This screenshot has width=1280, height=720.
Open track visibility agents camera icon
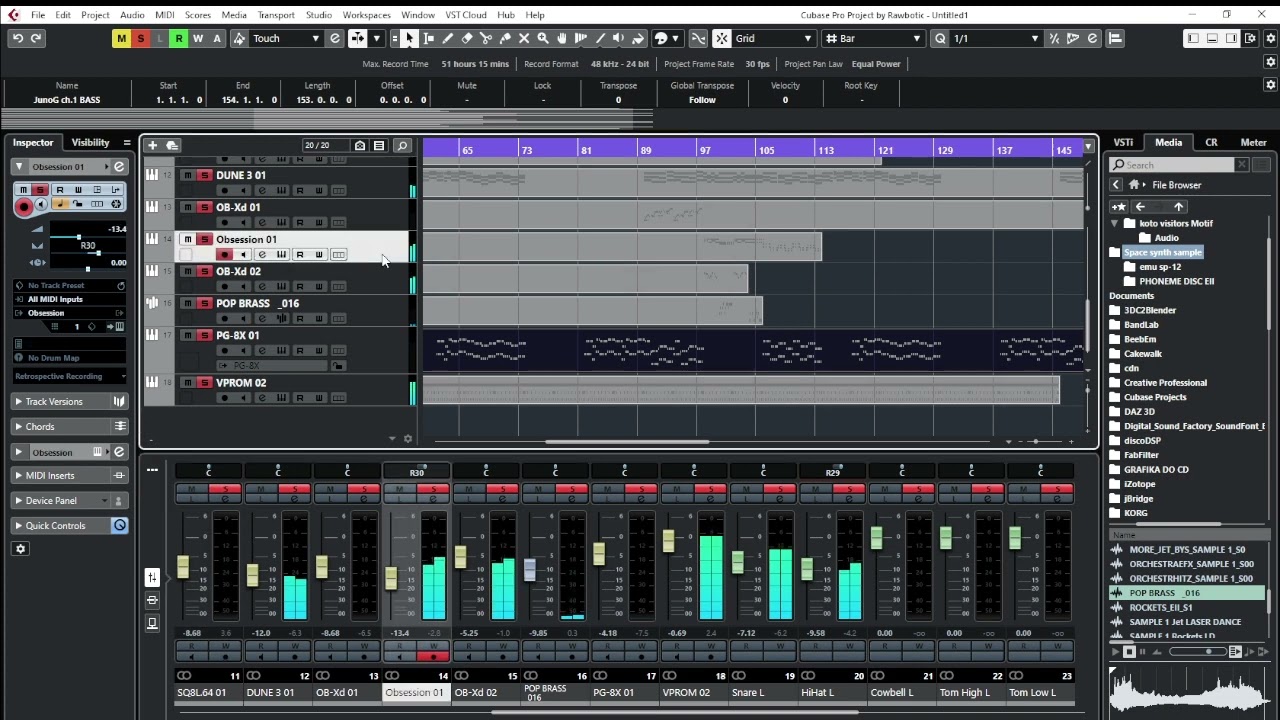(360, 146)
